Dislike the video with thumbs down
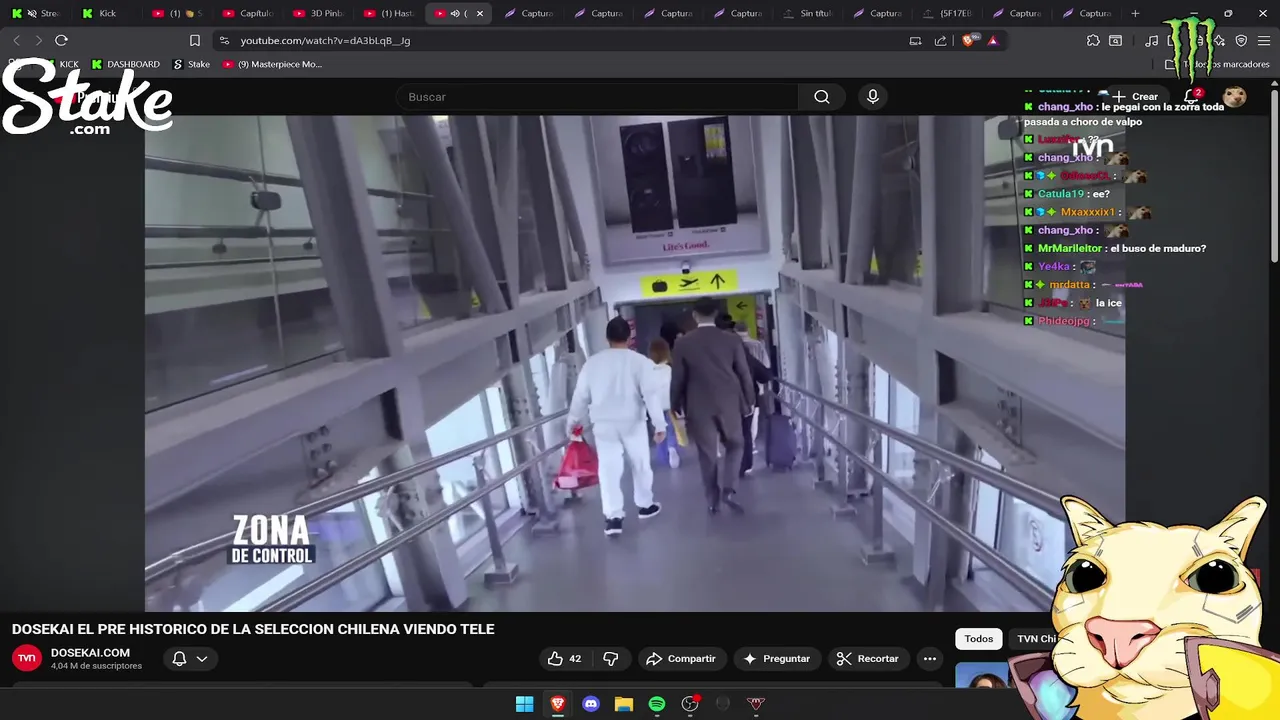The height and width of the screenshot is (720, 1280). click(x=611, y=658)
